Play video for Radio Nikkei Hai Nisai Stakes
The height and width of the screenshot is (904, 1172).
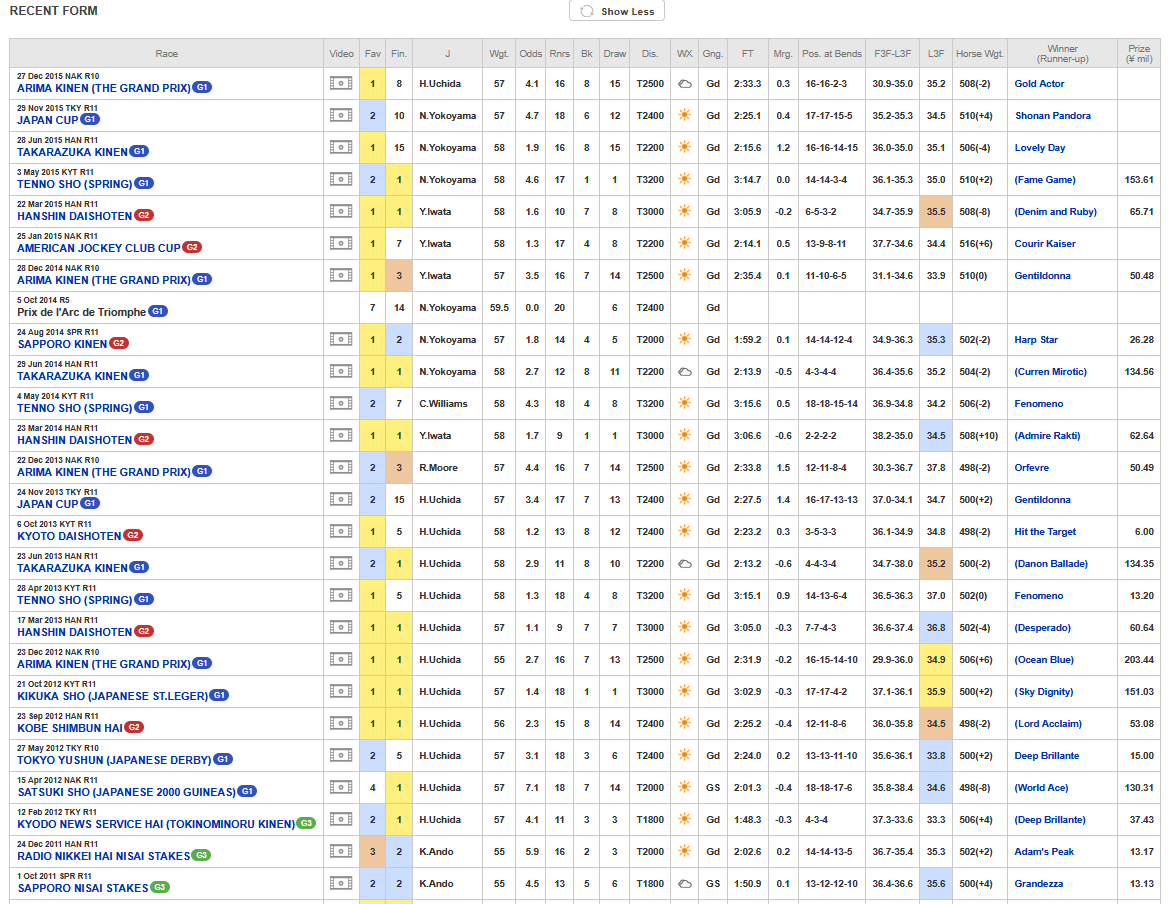point(341,852)
